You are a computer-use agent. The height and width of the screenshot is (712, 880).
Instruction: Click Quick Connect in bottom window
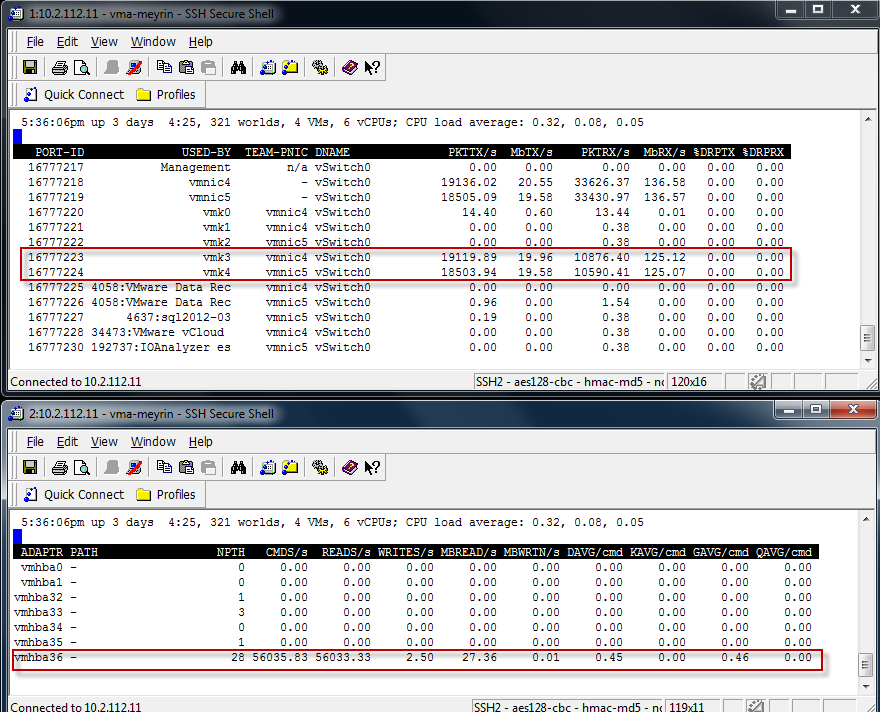point(74,495)
